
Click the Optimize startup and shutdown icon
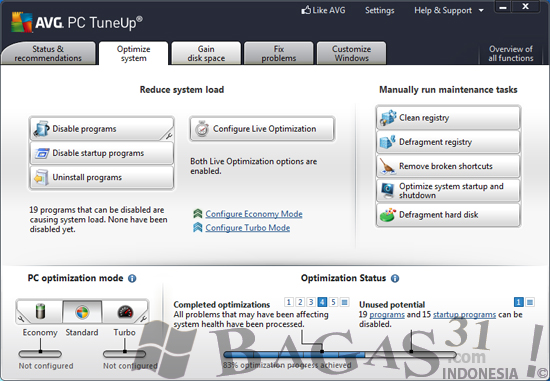click(x=388, y=190)
